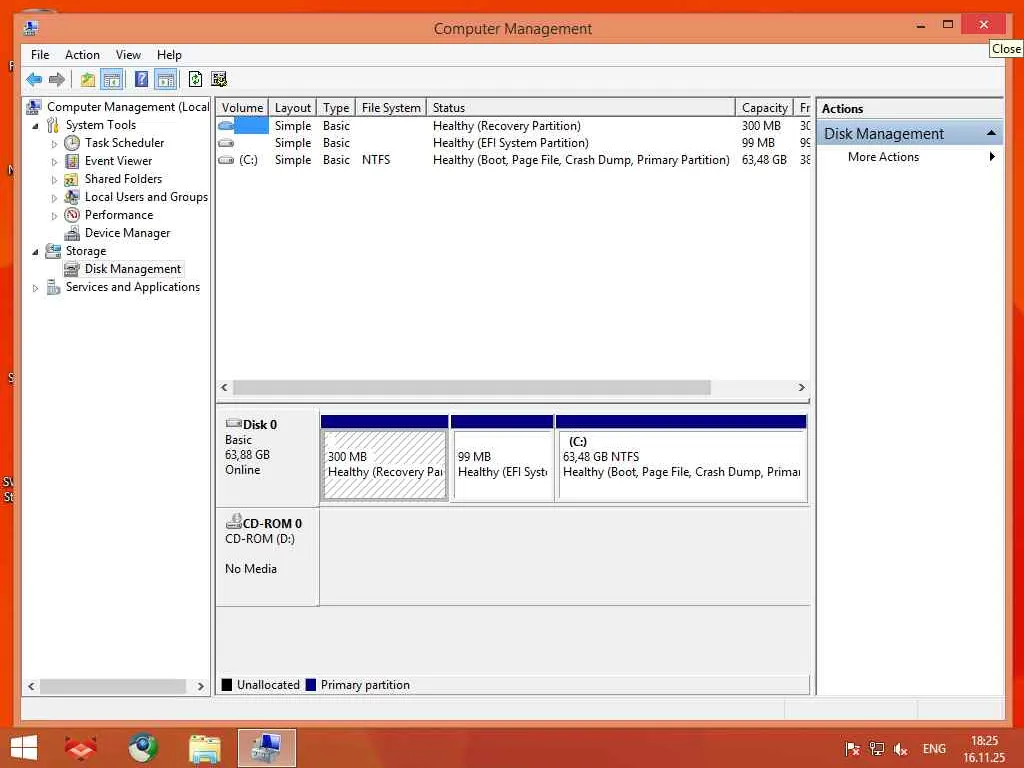Select the Healthy (EFI System Partition) row
1024x768 pixels.
pyautogui.click(x=513, y=143)
